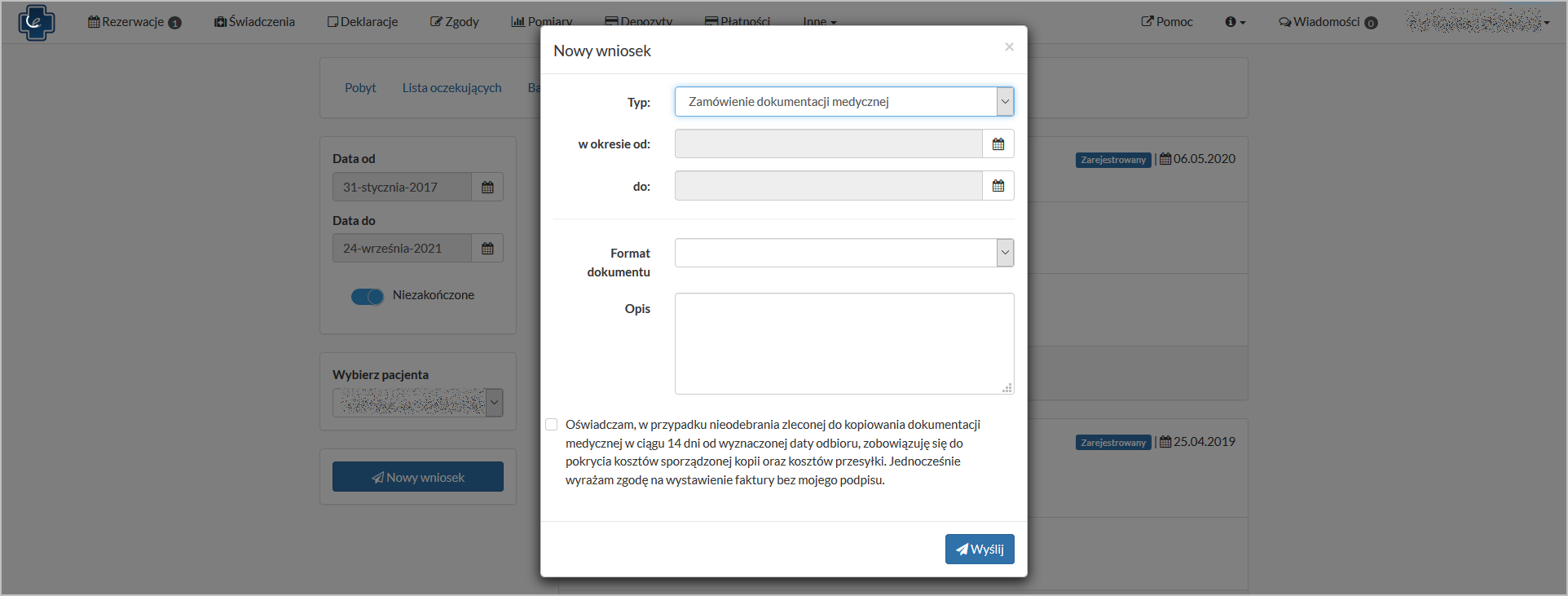The image size is (1568, 596).
Task: Click the clinic logo in top-left corner
Action: coord(36,22)
